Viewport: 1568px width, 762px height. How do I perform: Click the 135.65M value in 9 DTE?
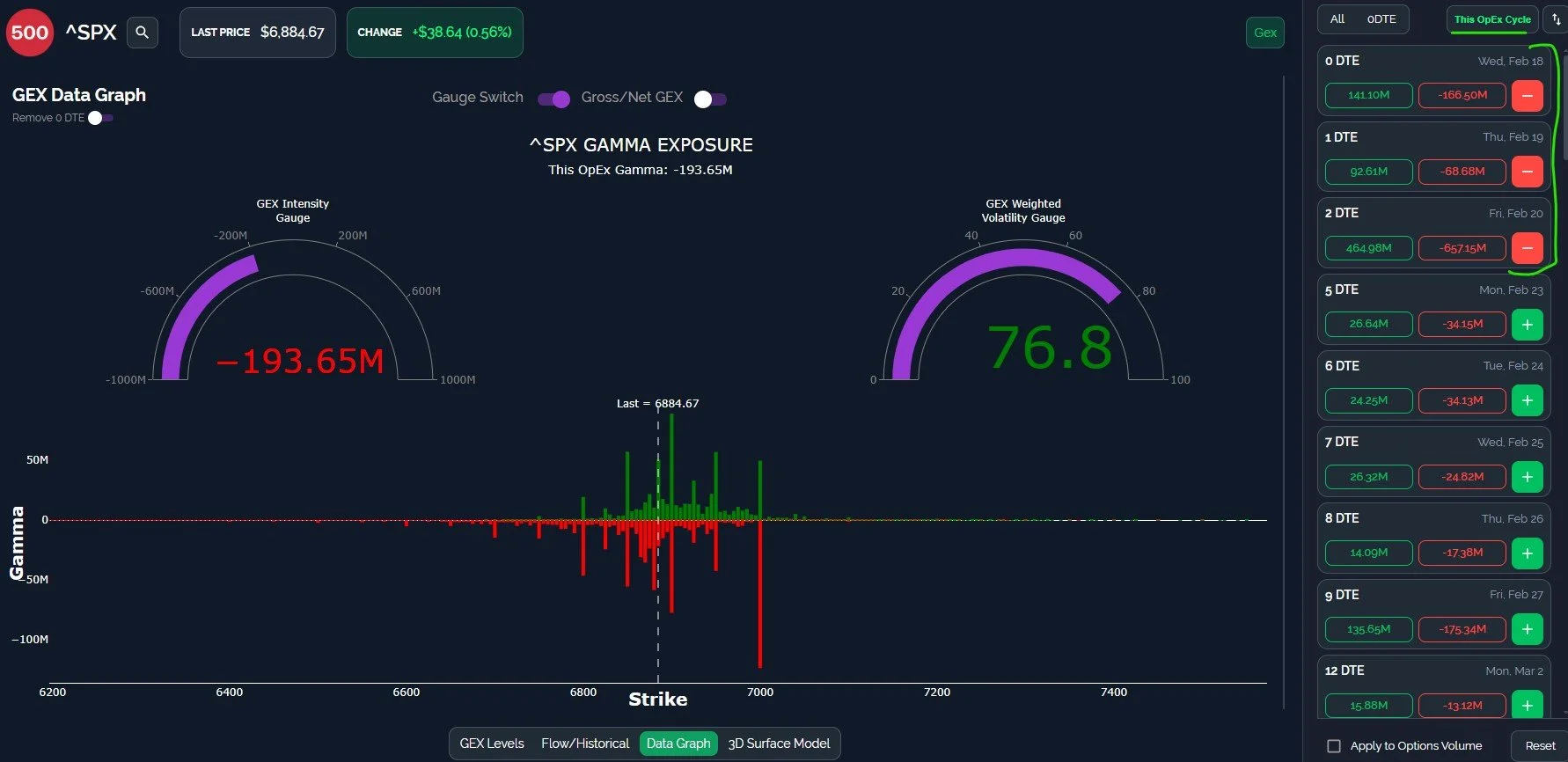click(1369, 629)
